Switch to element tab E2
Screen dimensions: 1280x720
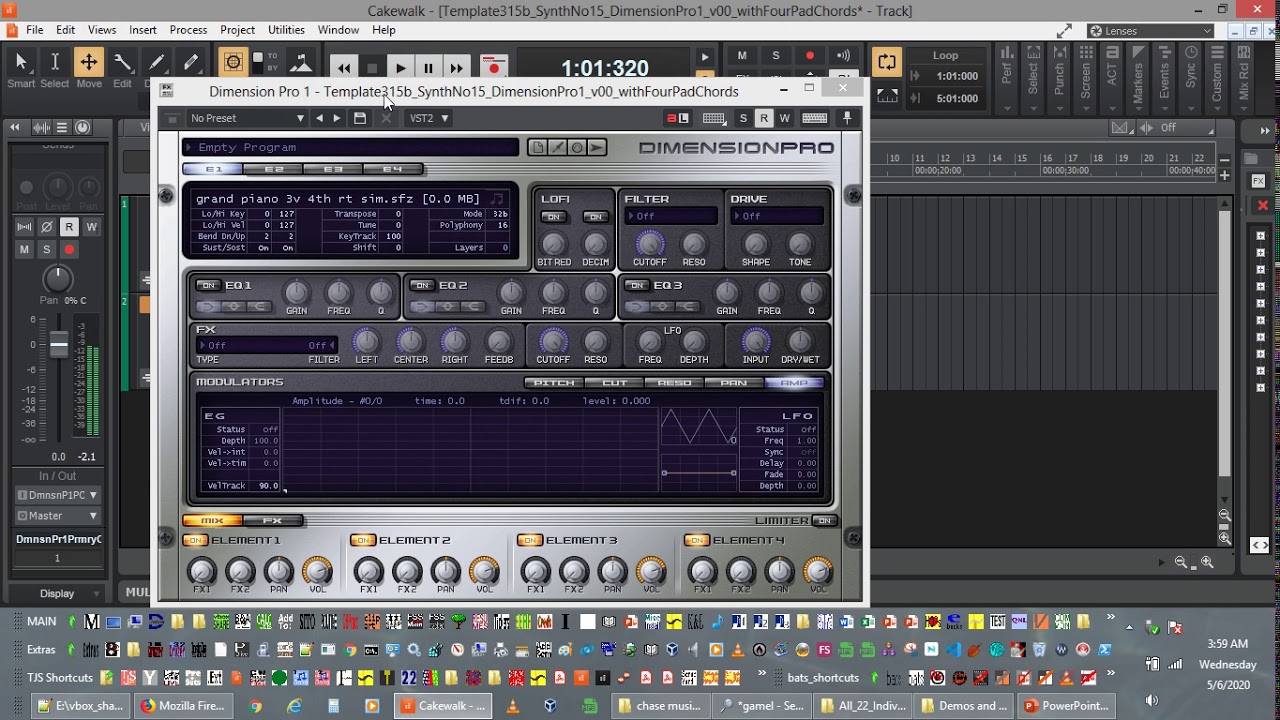273,170
